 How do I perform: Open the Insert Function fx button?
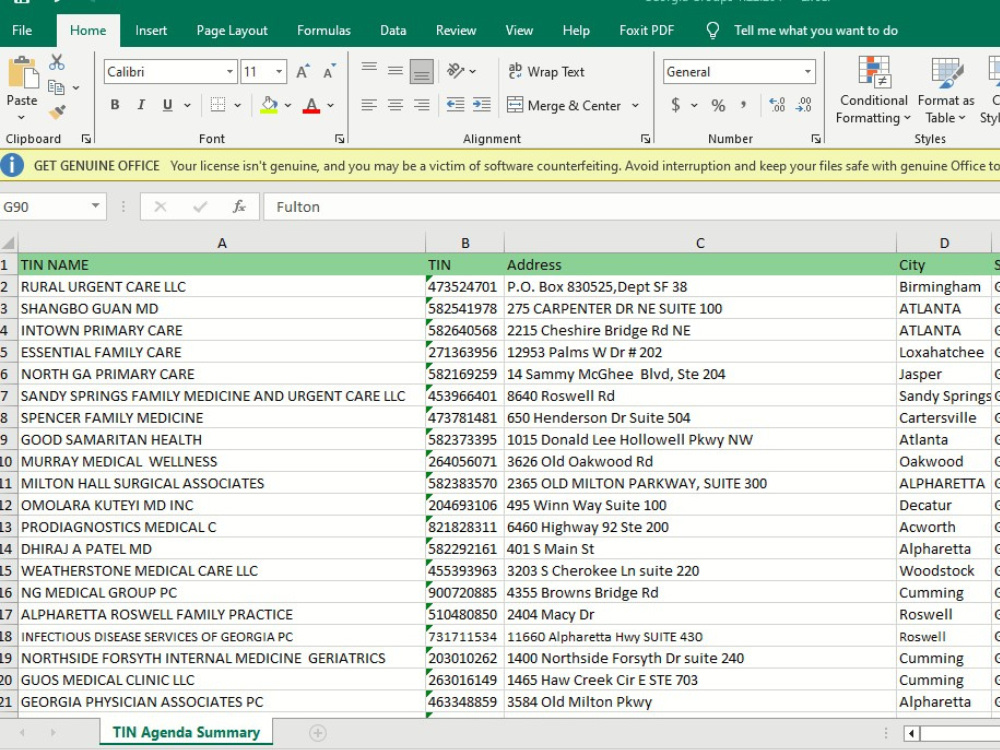[239, 207]
